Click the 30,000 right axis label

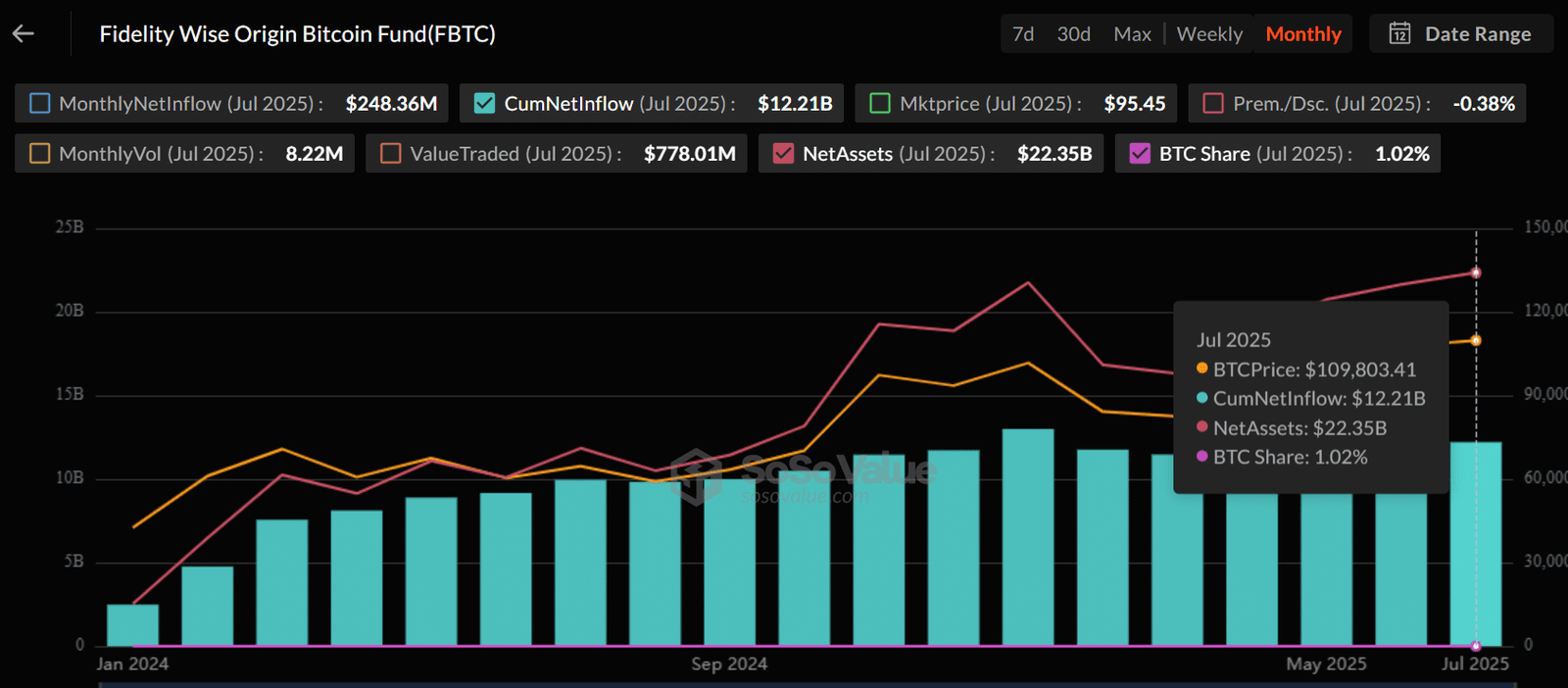click(1545, 562)
